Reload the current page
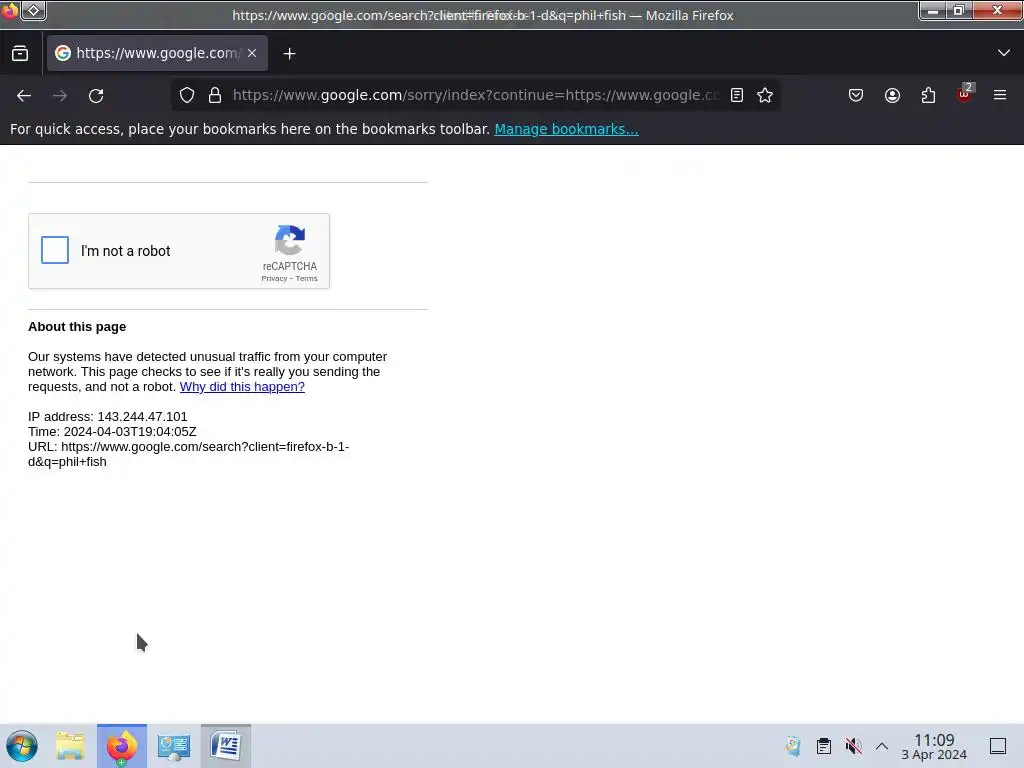This screenshot has height=768, width=1024. tap(96, 95)
